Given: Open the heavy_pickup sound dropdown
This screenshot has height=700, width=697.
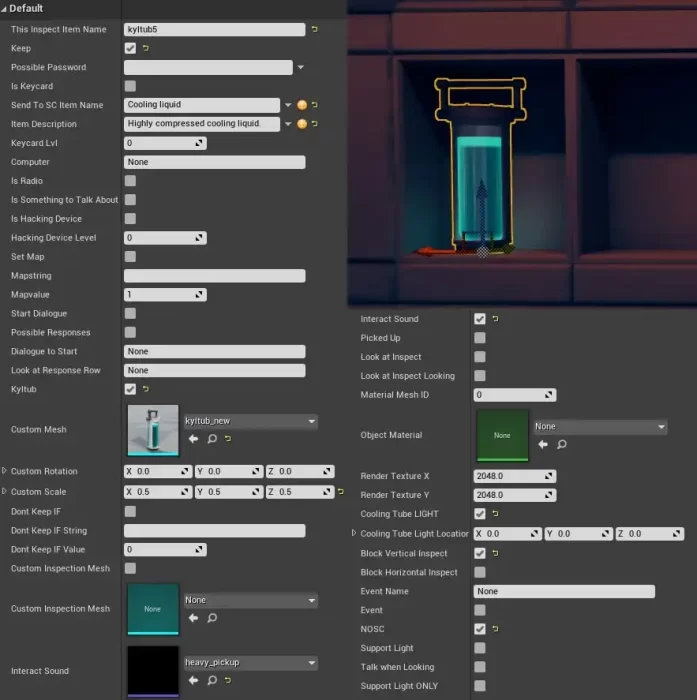Looking at the screenshot, I should click(250, 662).
